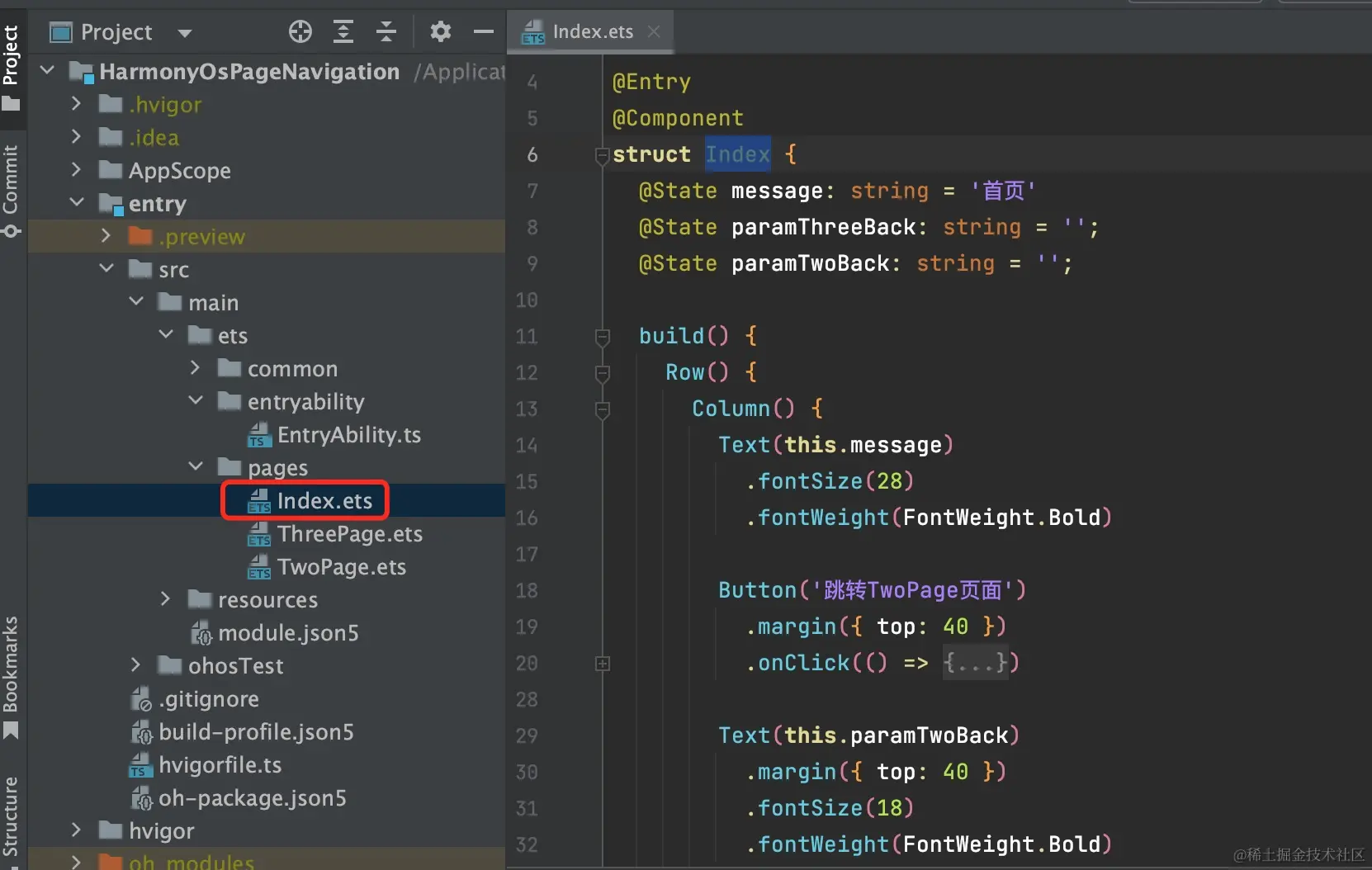Open project panel settings gear
1372x870 pixels.
441,32
